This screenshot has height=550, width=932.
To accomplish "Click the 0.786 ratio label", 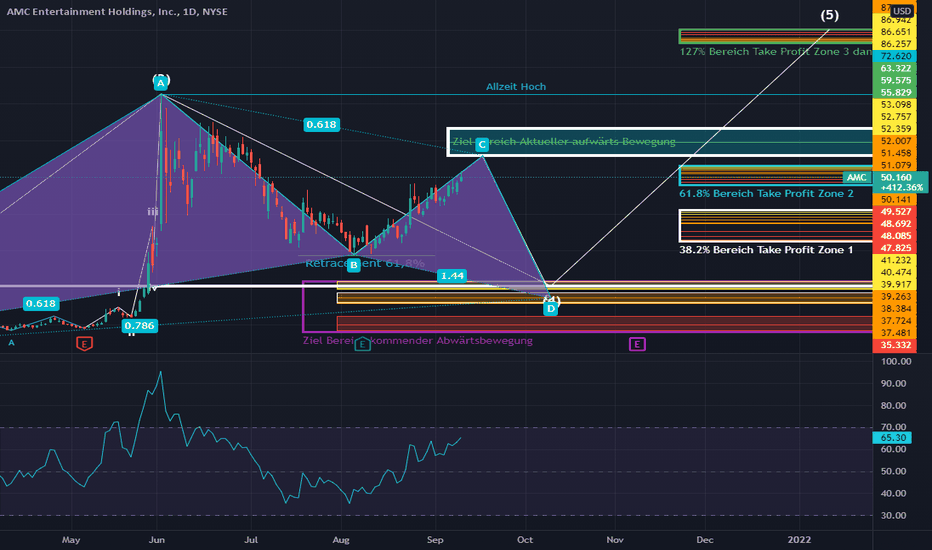I will (140, 325).
